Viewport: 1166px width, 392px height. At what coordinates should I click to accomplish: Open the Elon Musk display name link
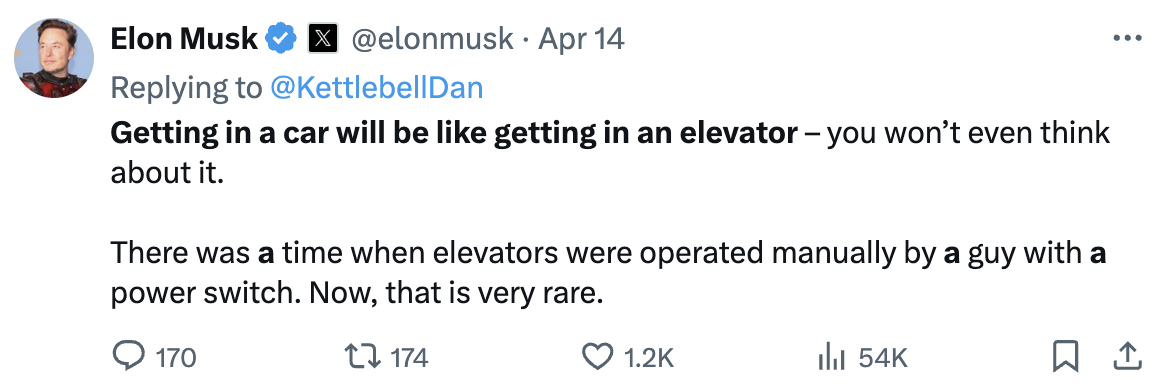coord(184,38)
